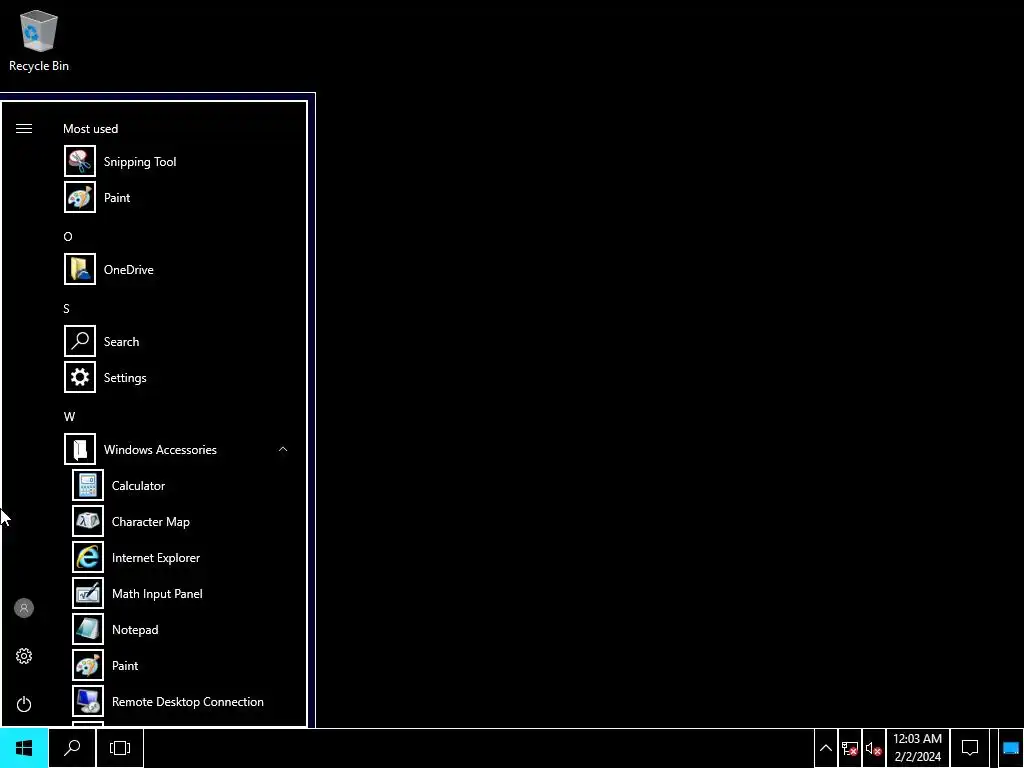Jump using the letter S header
The height and width of the screenshot is (768, 1024).
(x=67, y=308)
